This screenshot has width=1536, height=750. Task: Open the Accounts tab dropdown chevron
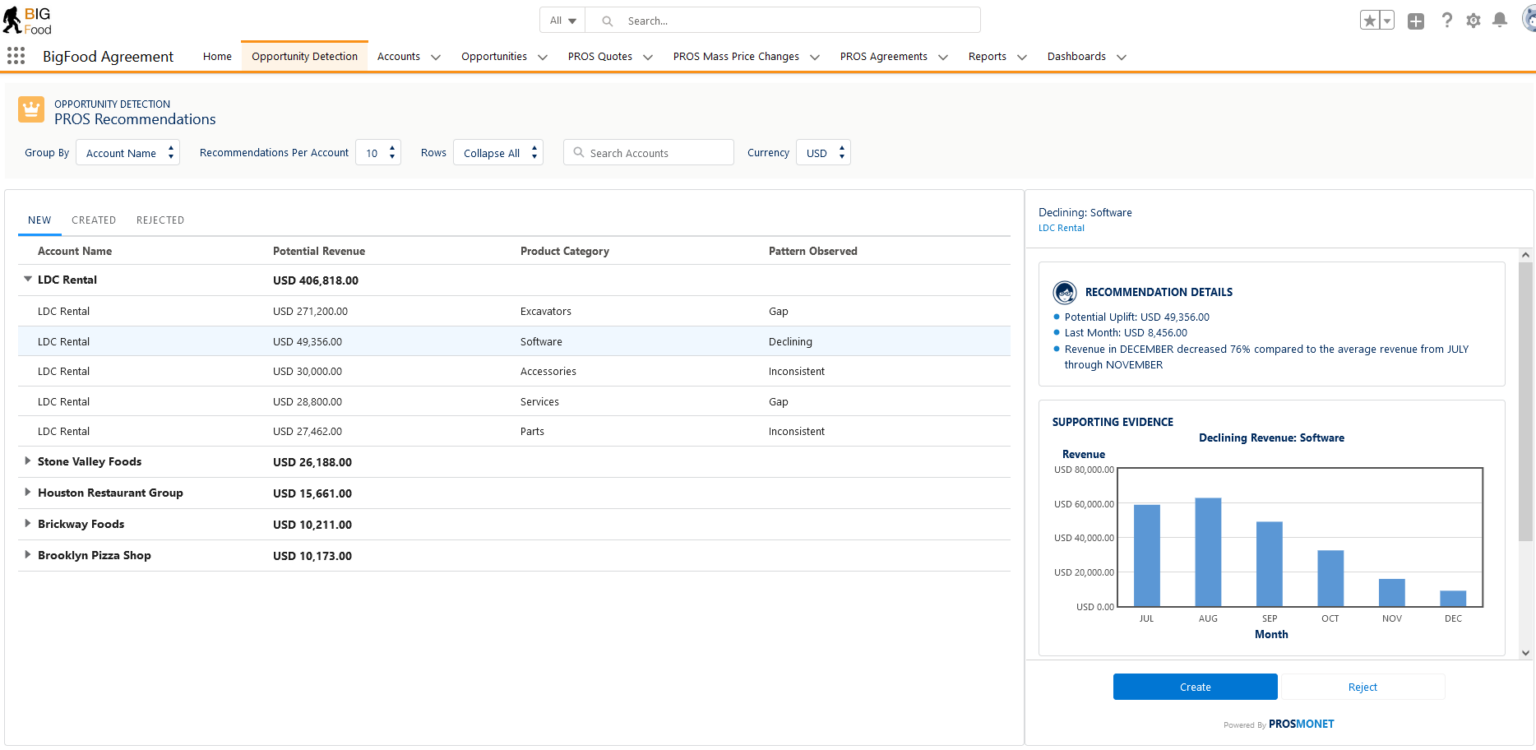[x=435, y=57]
